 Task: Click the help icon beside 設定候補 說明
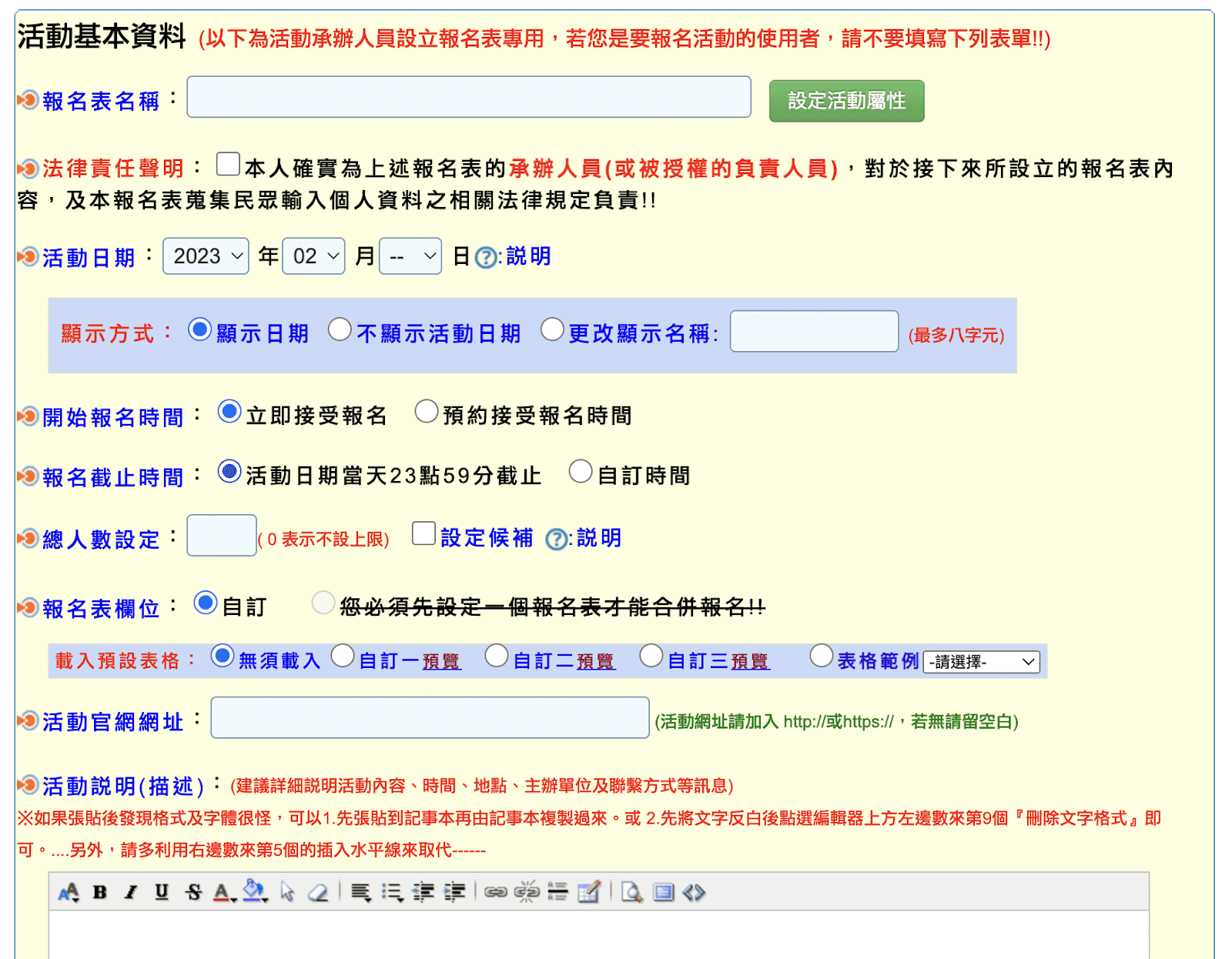coord(556,540)
